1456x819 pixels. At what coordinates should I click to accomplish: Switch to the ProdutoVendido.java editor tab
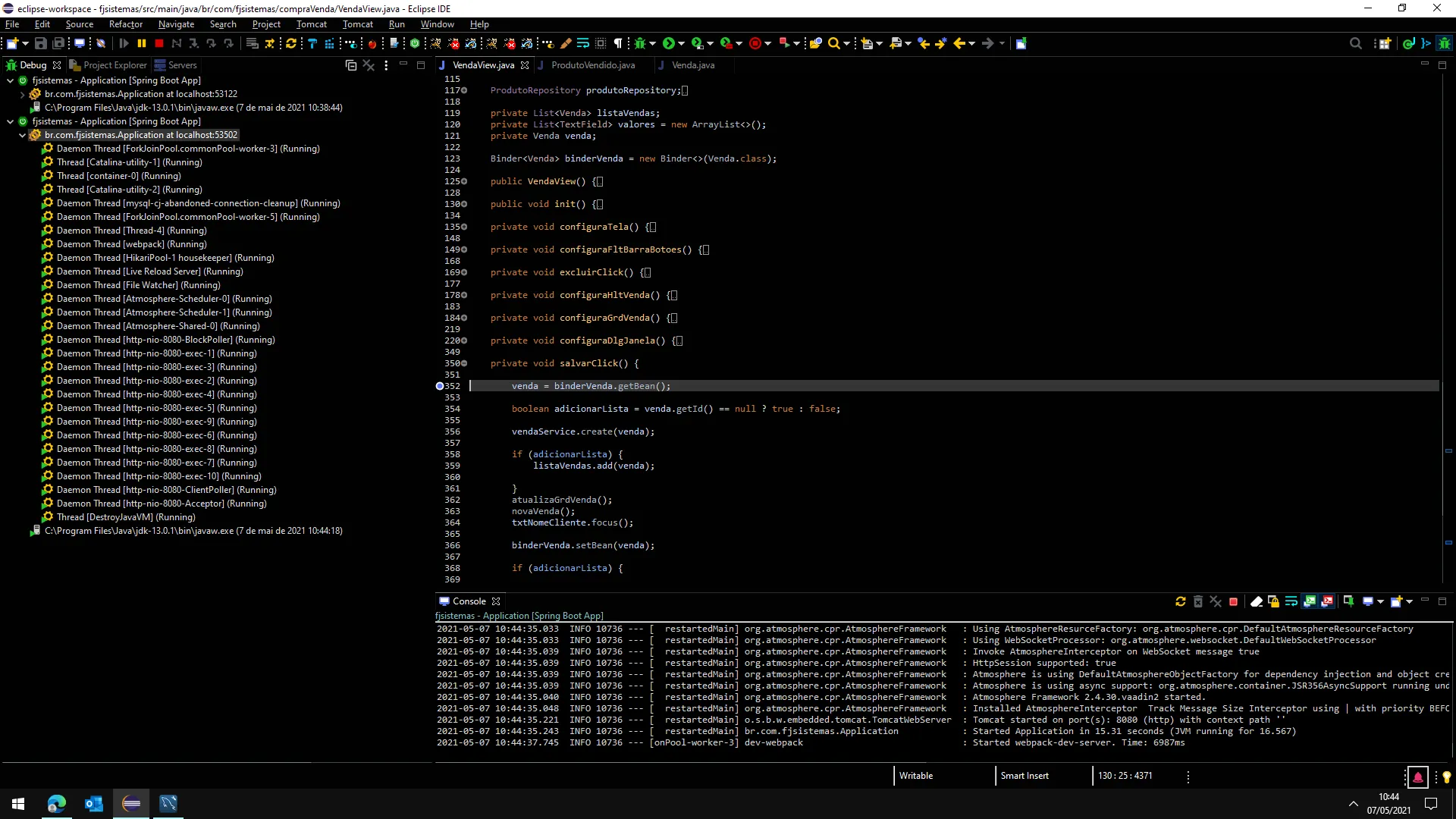pyautogui.click(x=592, y=65)
